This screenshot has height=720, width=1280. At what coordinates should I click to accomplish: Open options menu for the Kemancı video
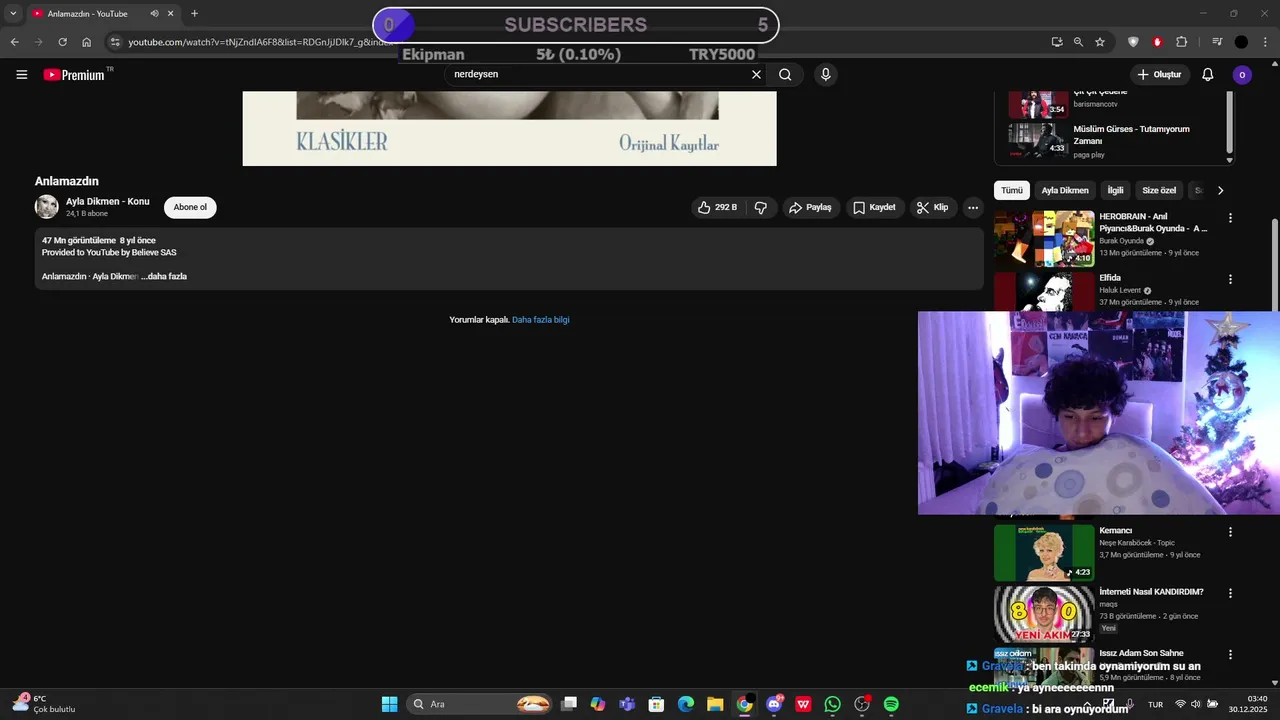click(x=1230, y=532)
